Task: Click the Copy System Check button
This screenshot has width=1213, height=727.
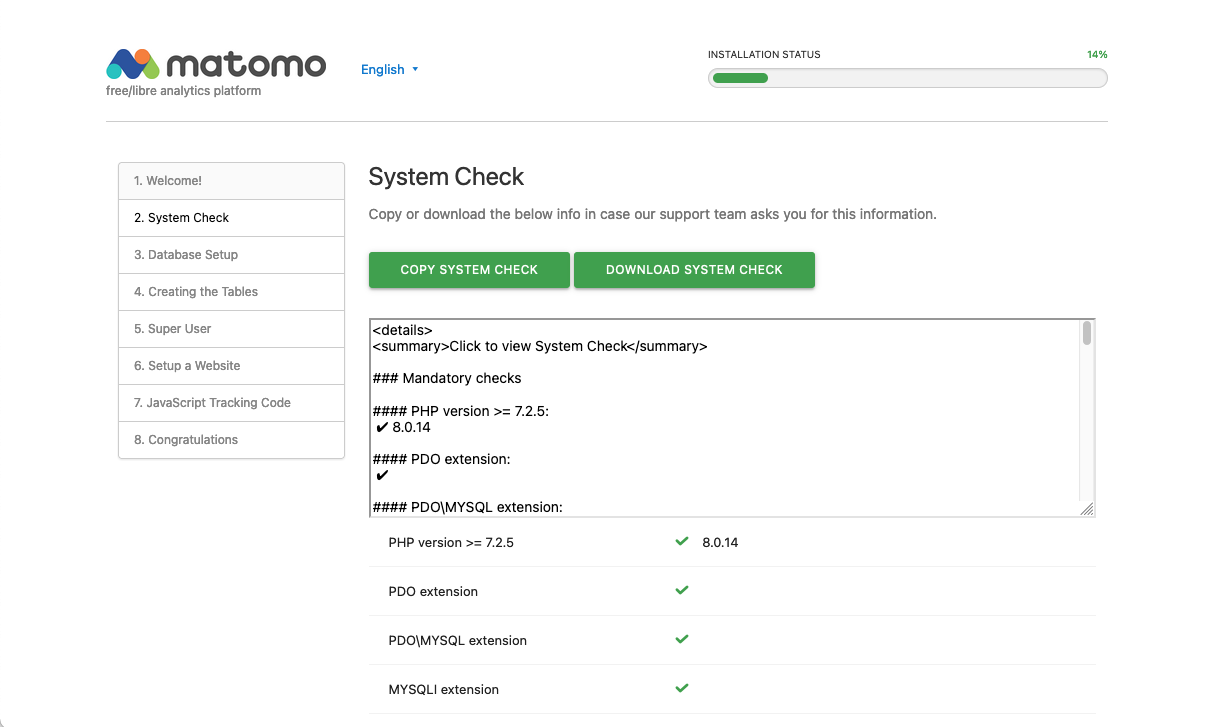Action: [x=469, y=270]
